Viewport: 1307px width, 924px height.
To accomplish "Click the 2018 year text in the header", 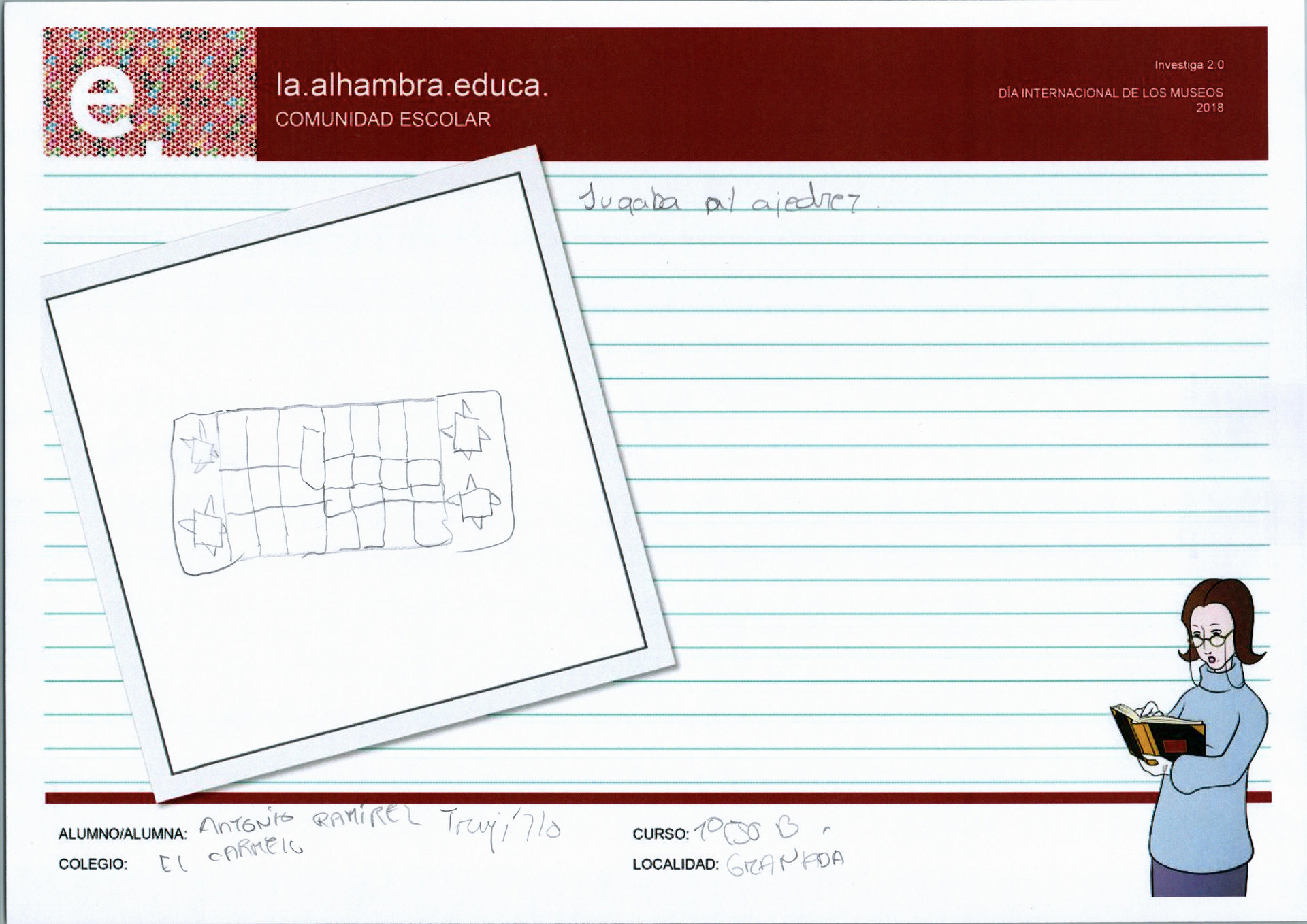I will tap(1209, 108).
